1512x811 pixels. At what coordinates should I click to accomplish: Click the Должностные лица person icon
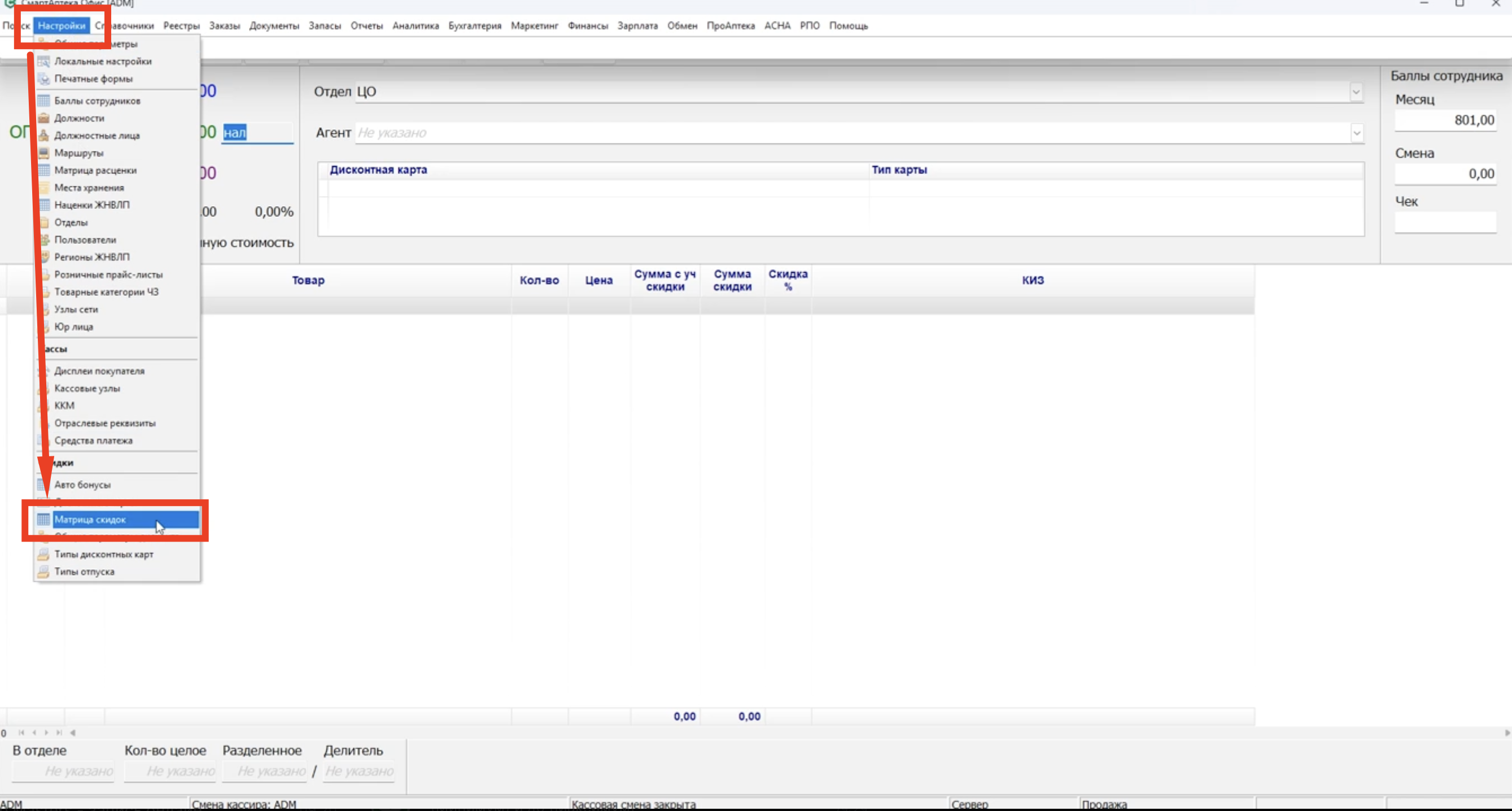click(x=43, y=136)
